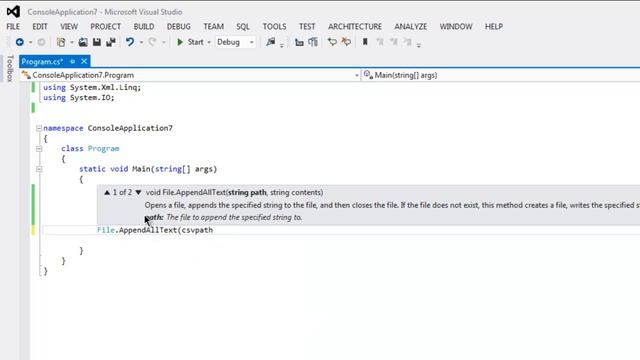Pin the Program.cs tab
Screen dimensions: 640x360
[x=73, y=62]
